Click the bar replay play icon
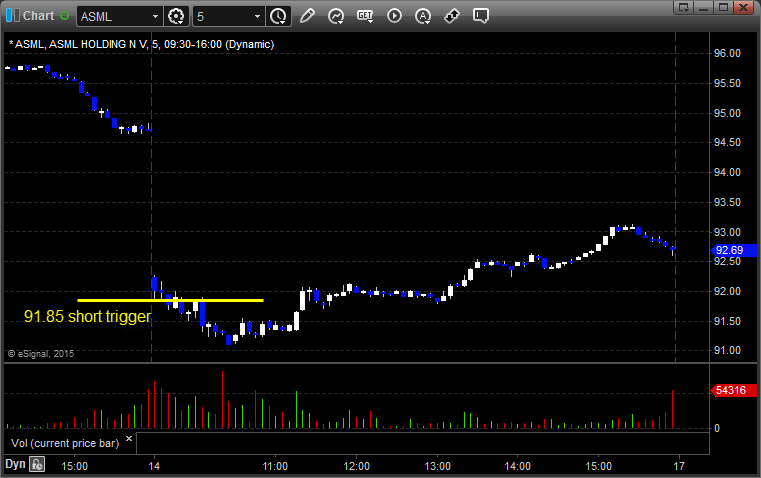The width and height of the screenshot is (761, 478). point(394,16)
